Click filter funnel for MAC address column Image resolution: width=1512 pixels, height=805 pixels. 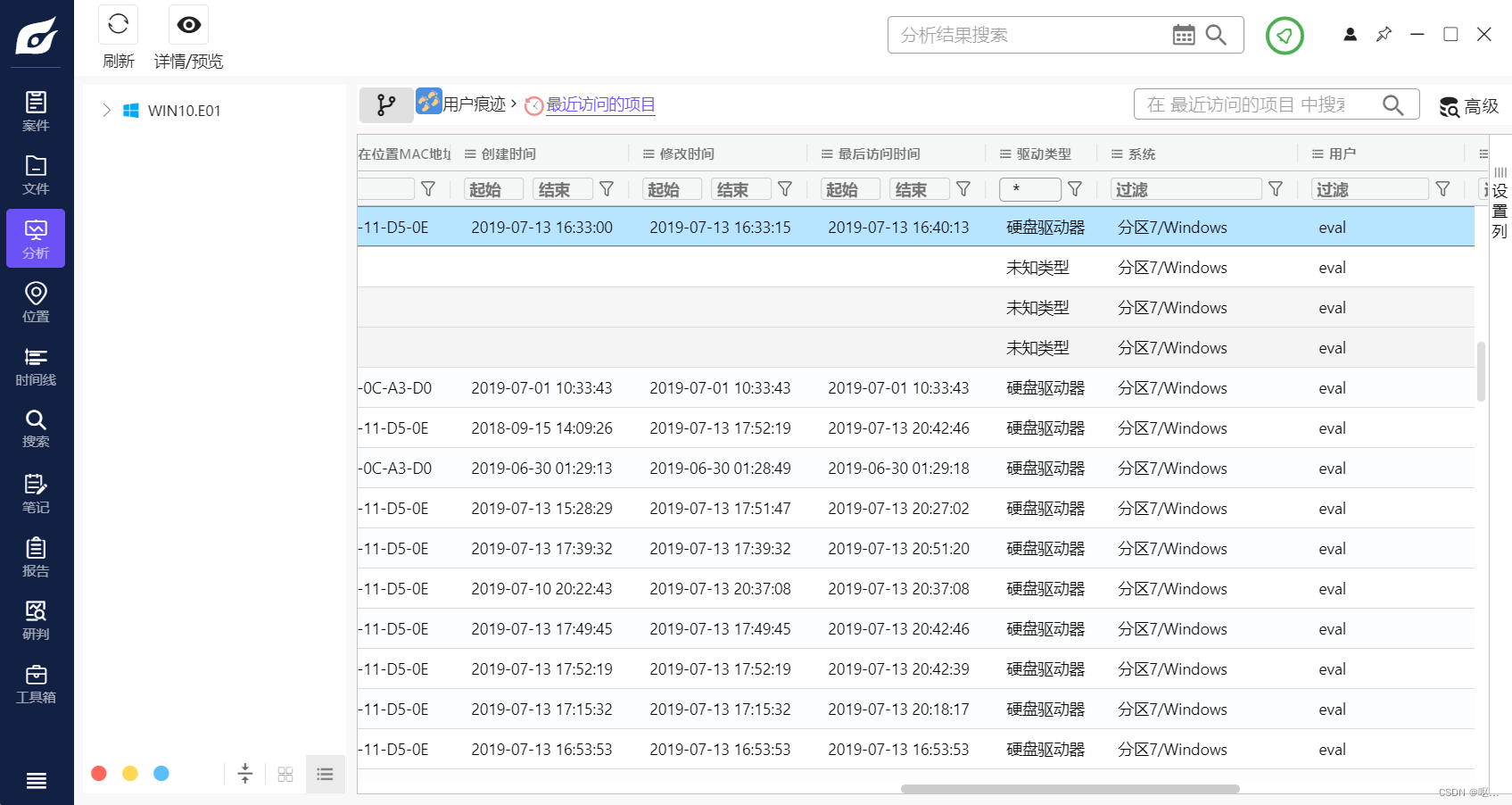pos(428,189)
